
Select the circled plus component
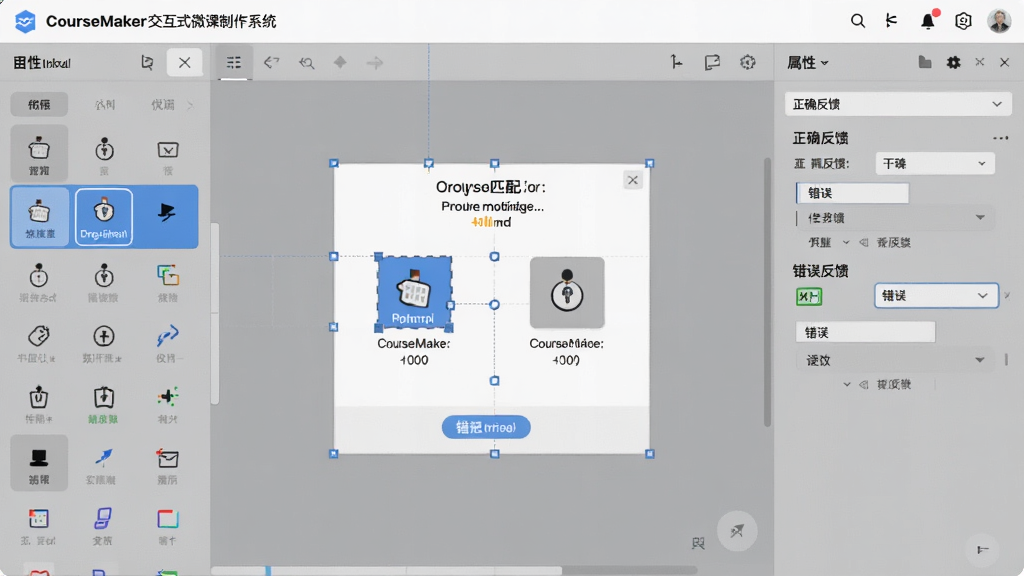tap(104, 343)
